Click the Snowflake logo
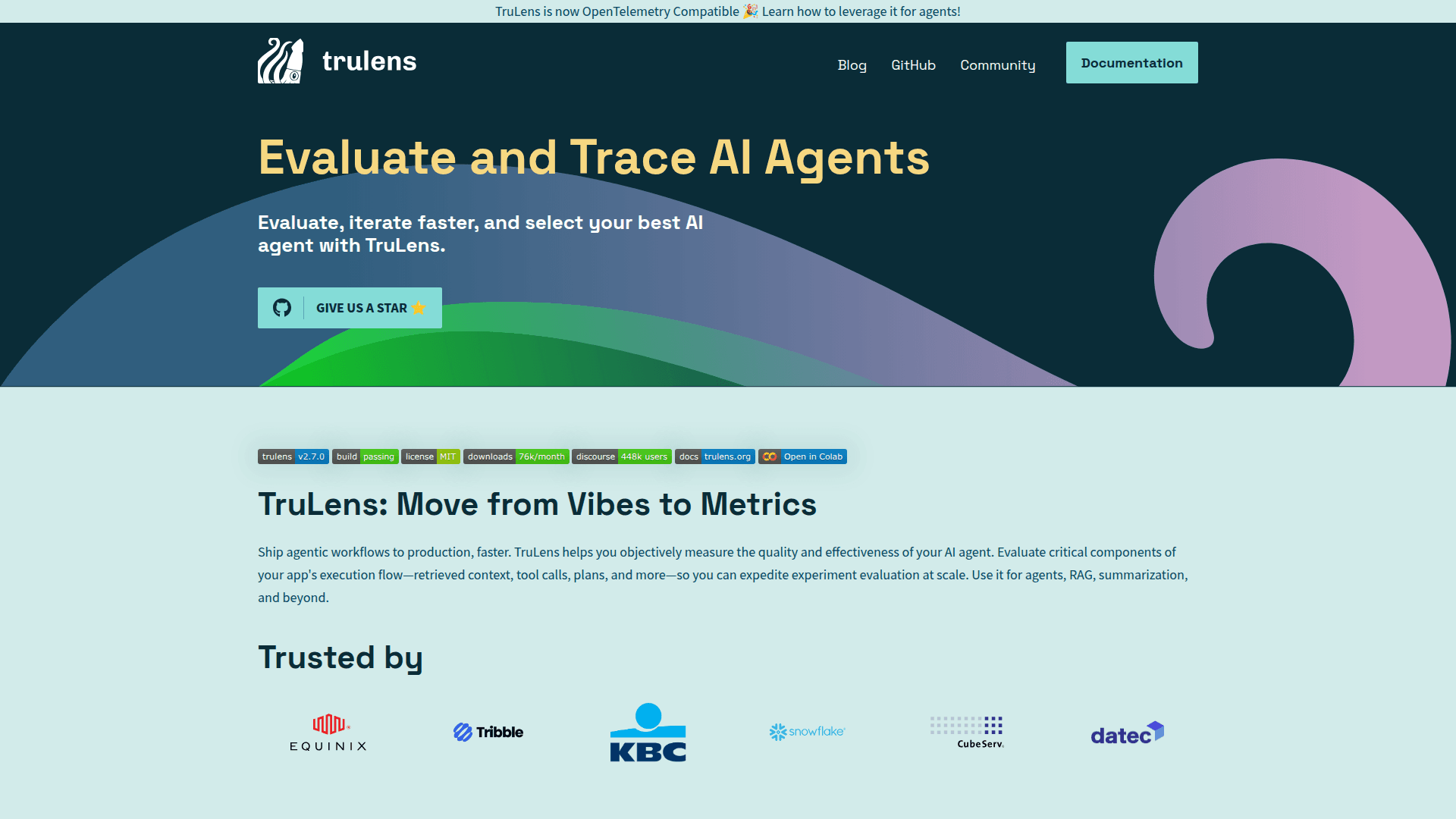1456x819 pixels. click(x=807, y=732)
